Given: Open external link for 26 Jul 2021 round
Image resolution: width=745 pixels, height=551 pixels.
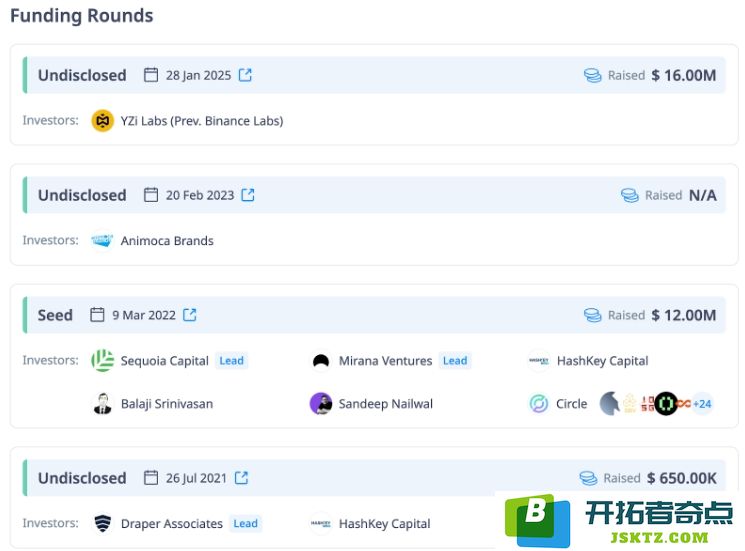Looking at the screenshot, I should coord(242,477).
